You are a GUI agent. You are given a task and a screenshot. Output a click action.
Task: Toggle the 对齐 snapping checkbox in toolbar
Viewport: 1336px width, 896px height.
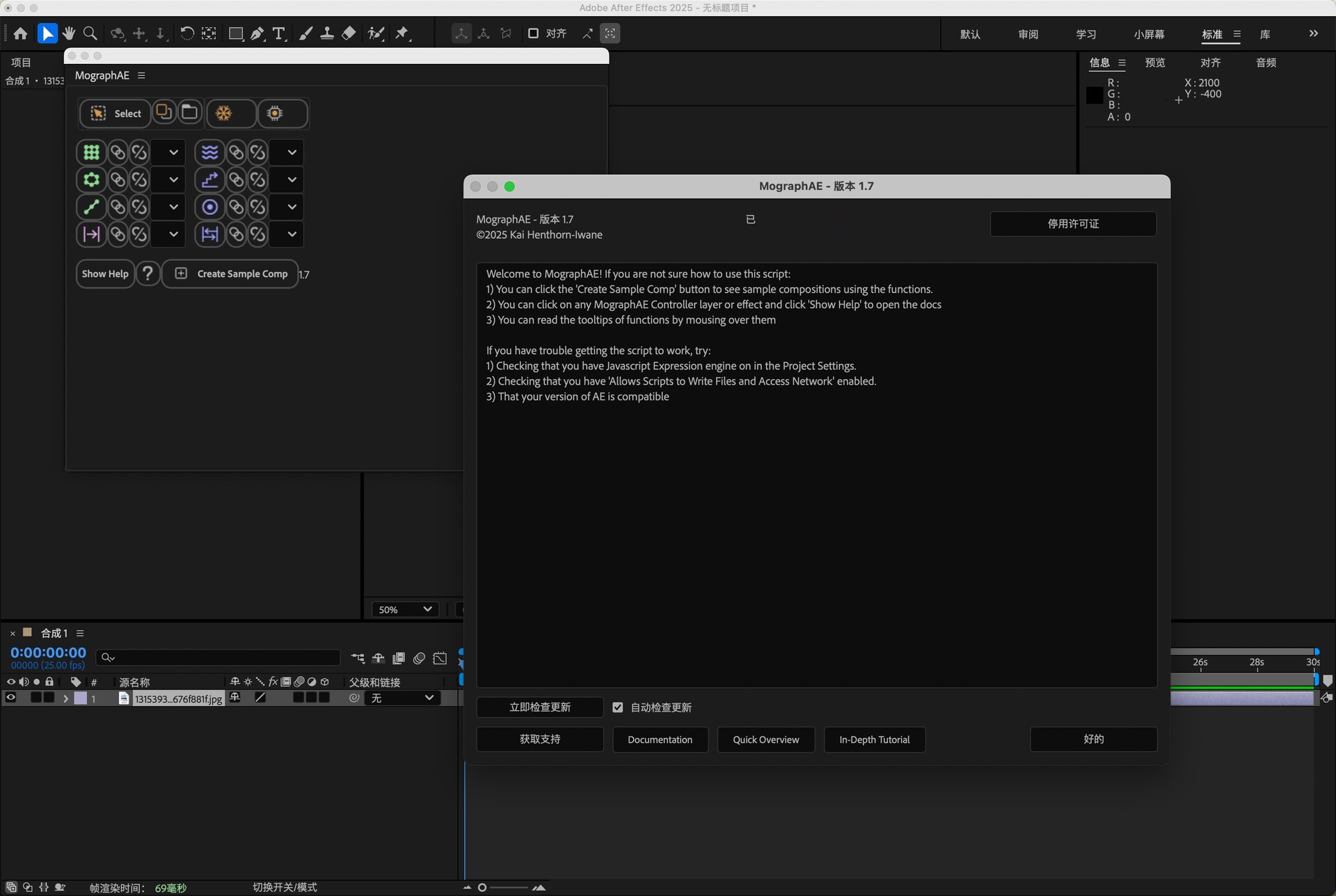[x=533, y=33]
